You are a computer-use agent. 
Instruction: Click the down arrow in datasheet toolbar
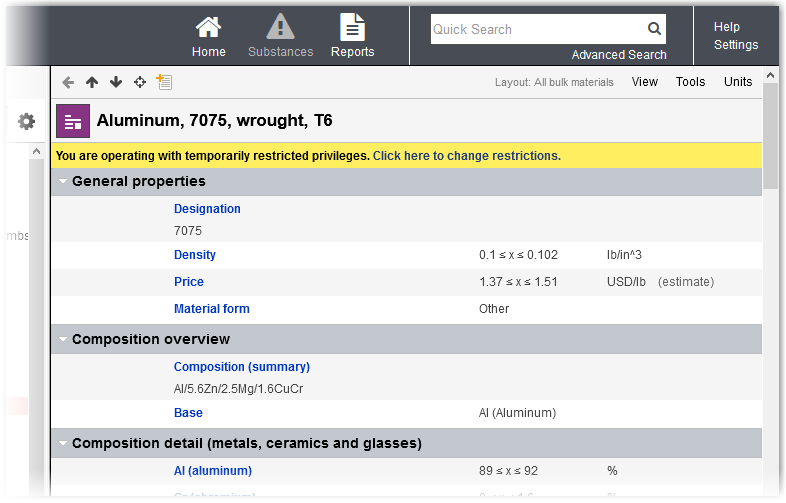(116, 82)
